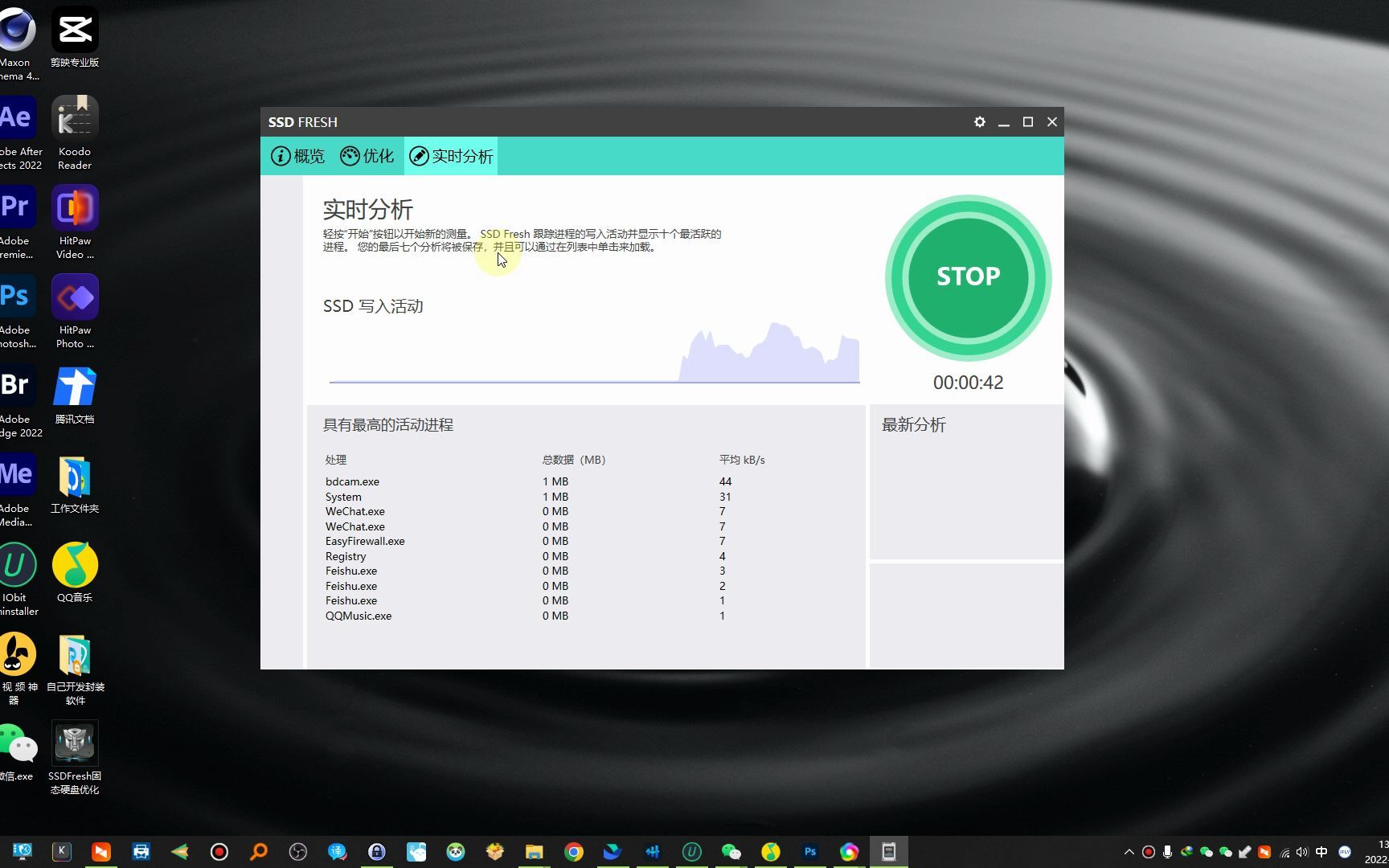Click the 00:00:42 elapsed timer
This screenshot has width=1389, height=868.
coord(968,383)
